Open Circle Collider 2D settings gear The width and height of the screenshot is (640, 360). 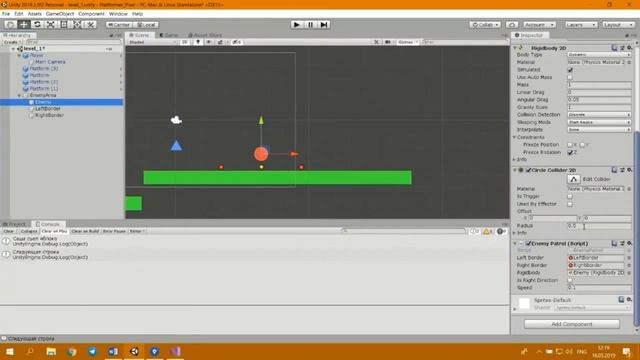click(x=629, y=170)
